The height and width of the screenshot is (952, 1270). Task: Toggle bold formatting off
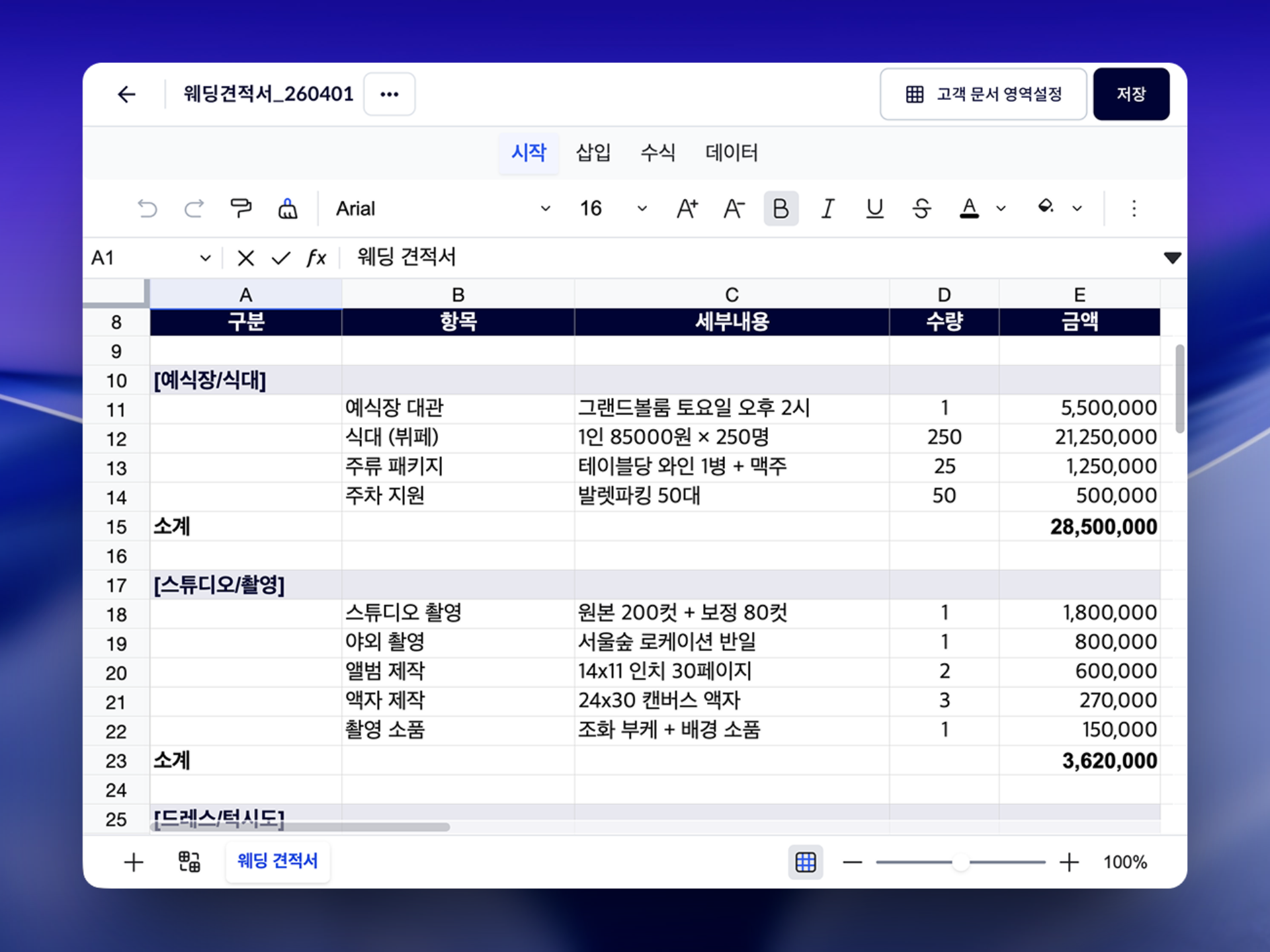[x=781, y=208]
